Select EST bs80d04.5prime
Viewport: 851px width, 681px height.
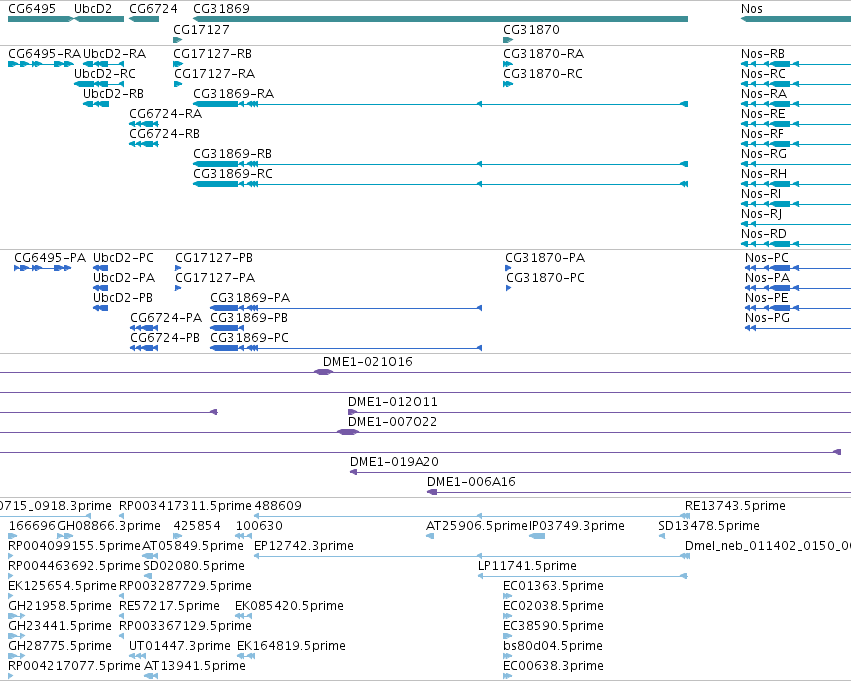coord(552,646)
